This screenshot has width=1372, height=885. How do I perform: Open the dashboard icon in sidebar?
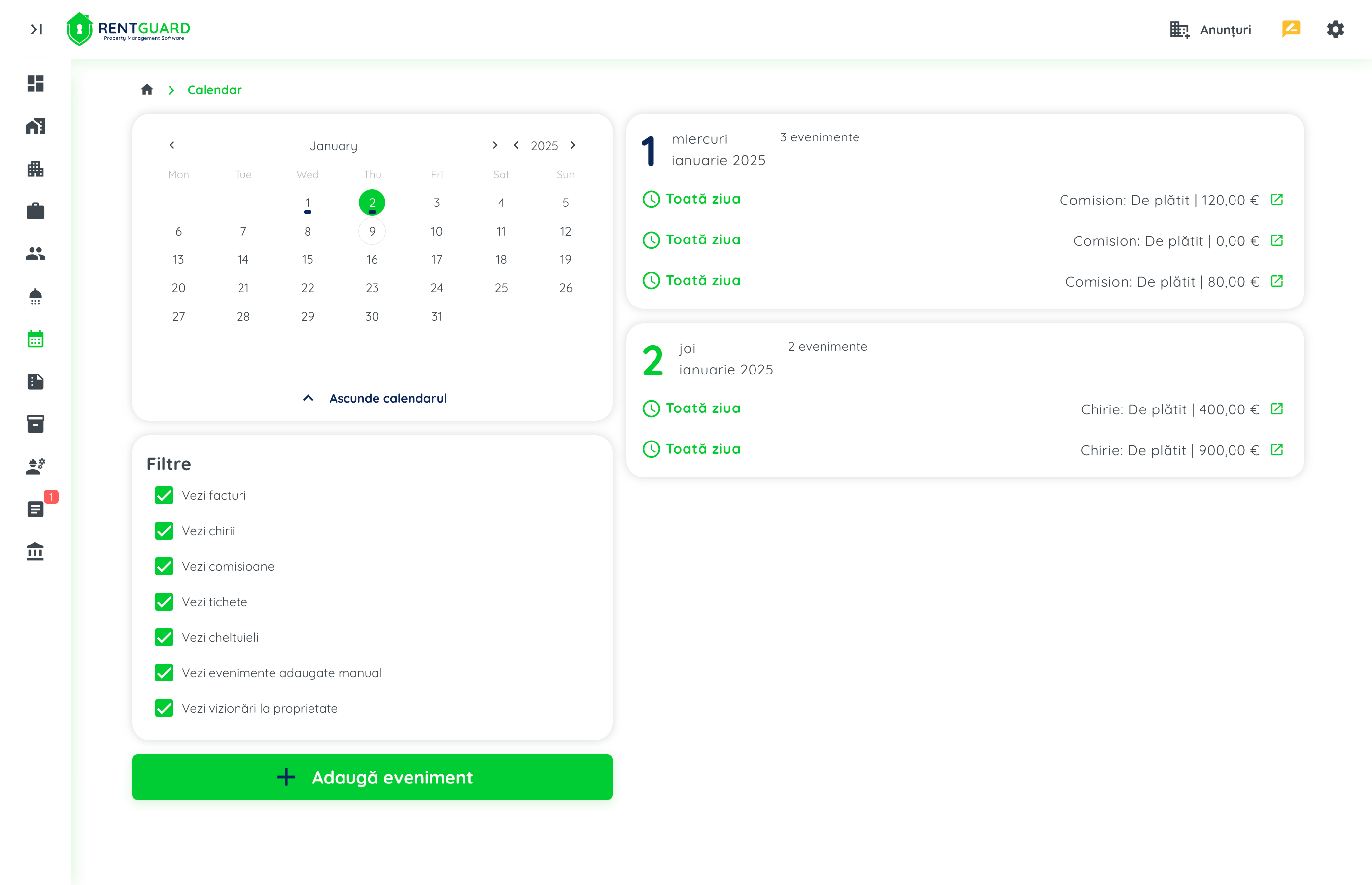click(35, 83)
